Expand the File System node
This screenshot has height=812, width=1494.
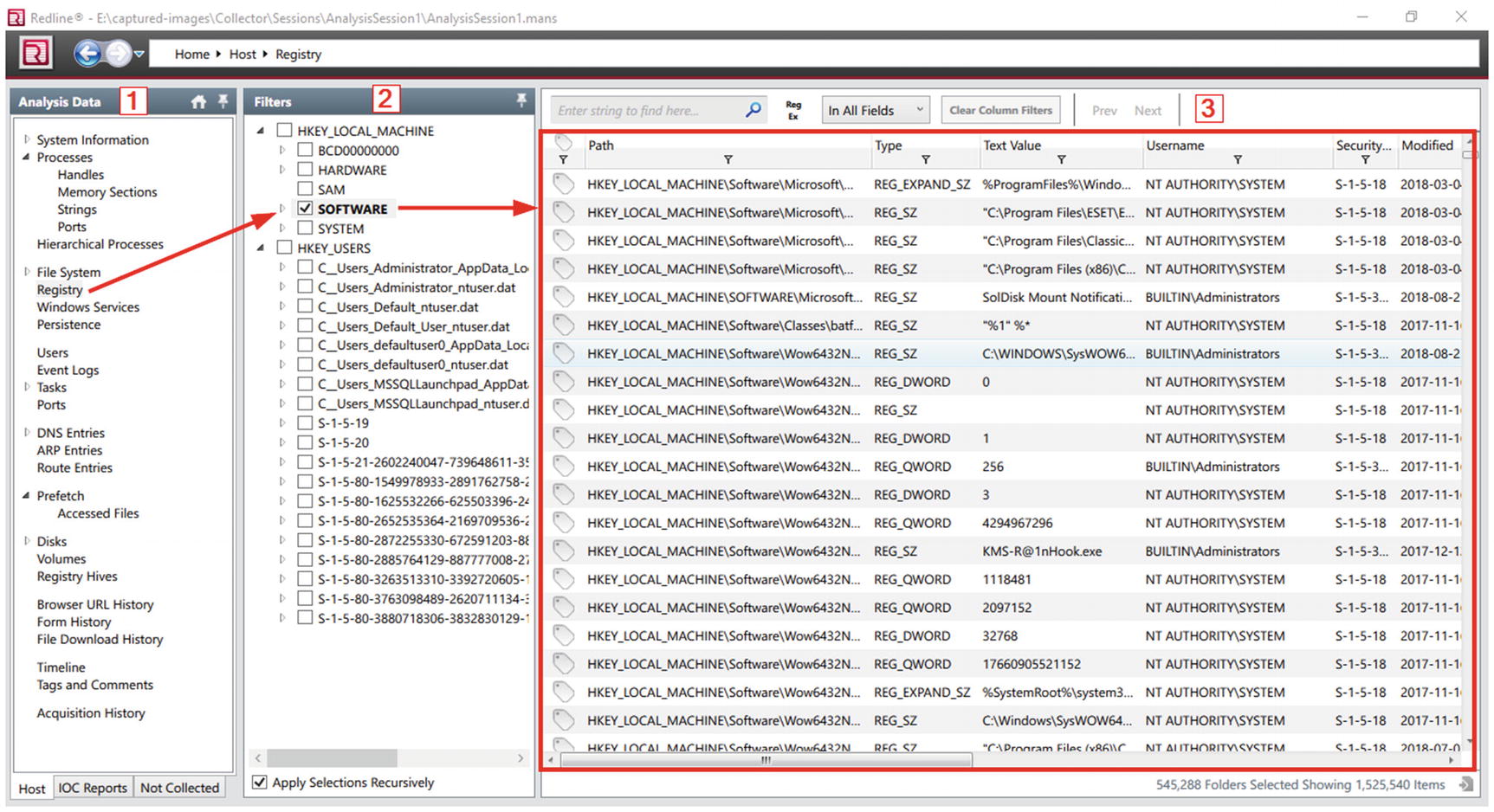[26, 272]
